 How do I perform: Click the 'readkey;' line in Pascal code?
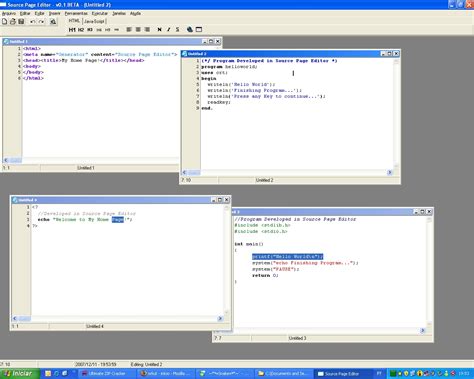point(219,102)
